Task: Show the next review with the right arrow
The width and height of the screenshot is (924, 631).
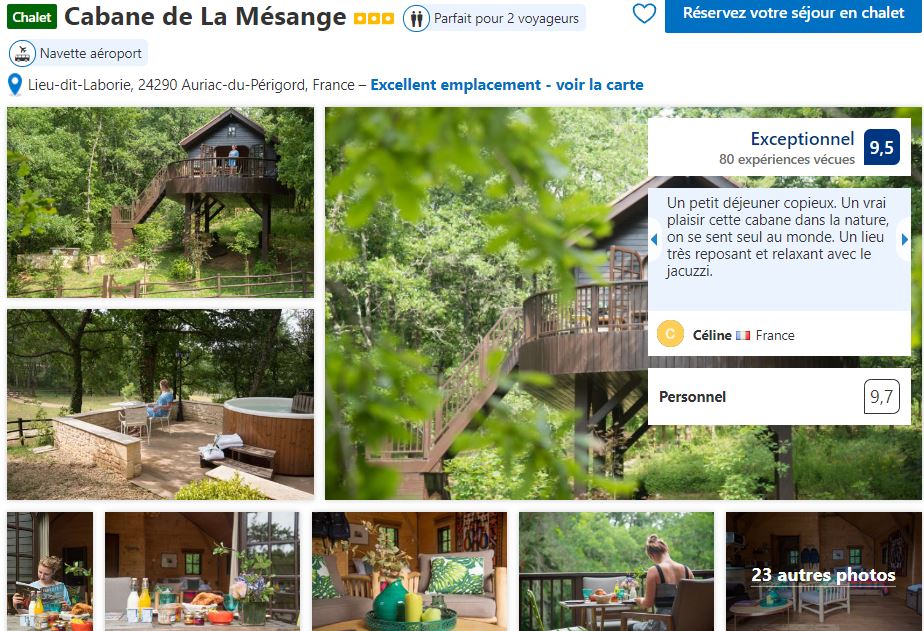Action: pos(905,239)
